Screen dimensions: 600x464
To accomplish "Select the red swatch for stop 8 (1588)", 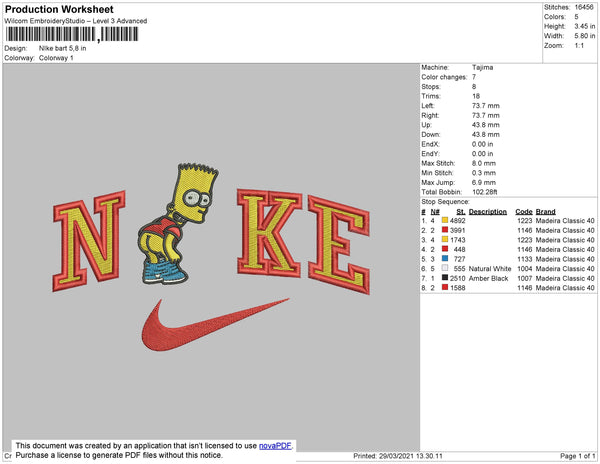I will coord(445,287).
